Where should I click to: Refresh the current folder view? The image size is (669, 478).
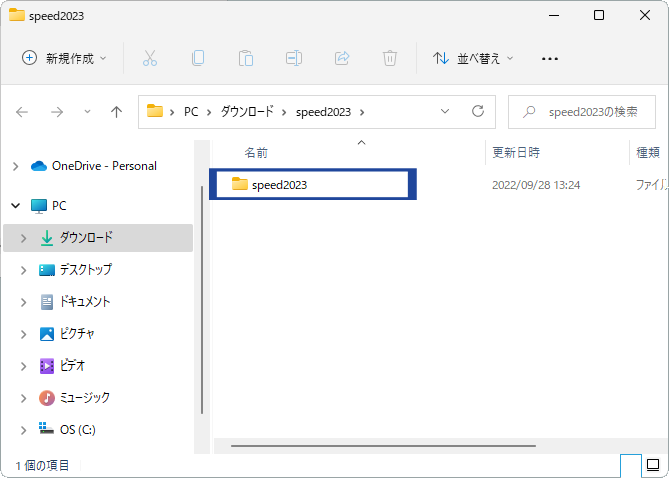point(477,111)
